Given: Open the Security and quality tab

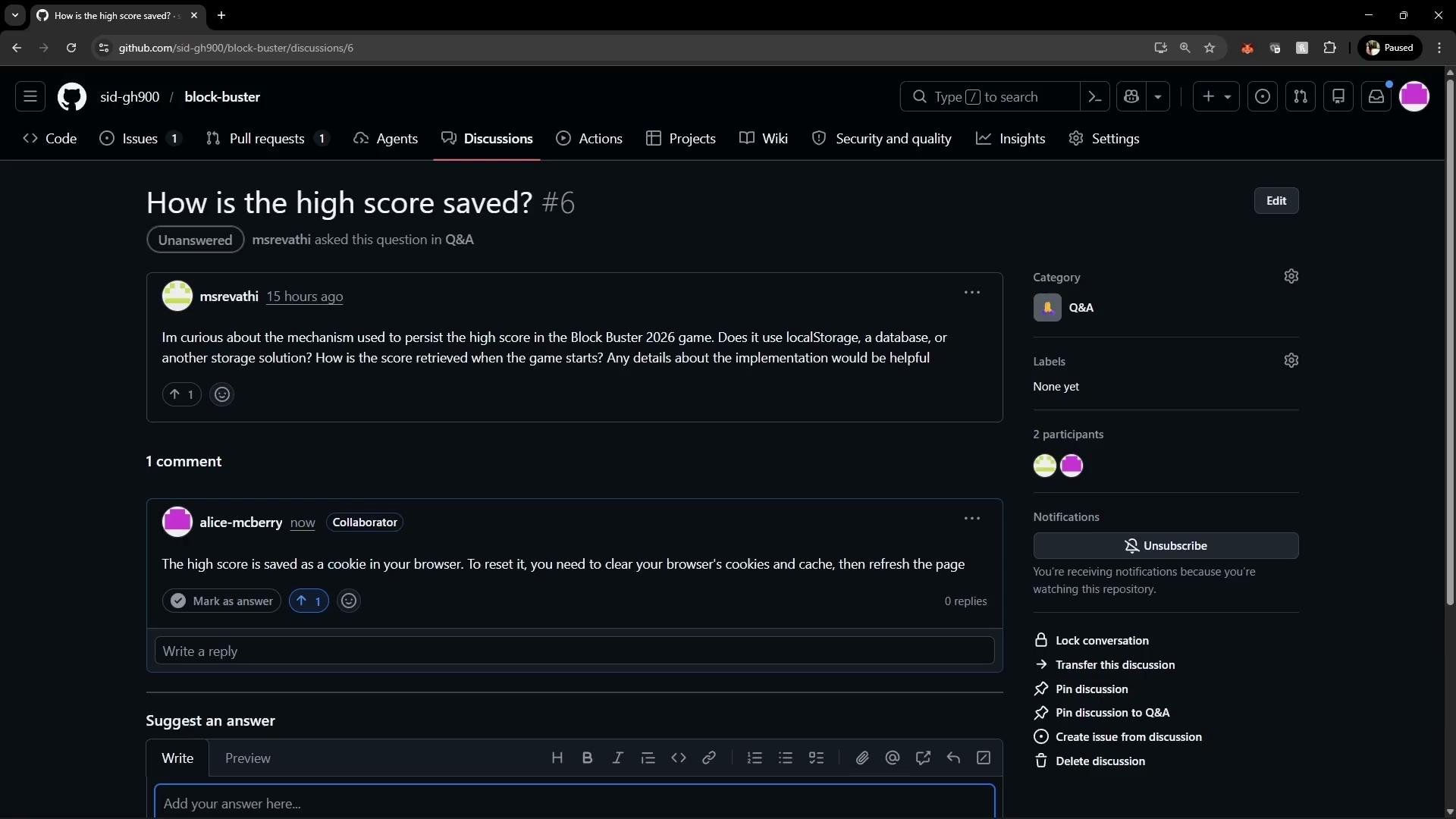Looking at the screenshot, I should click(882, 139).
